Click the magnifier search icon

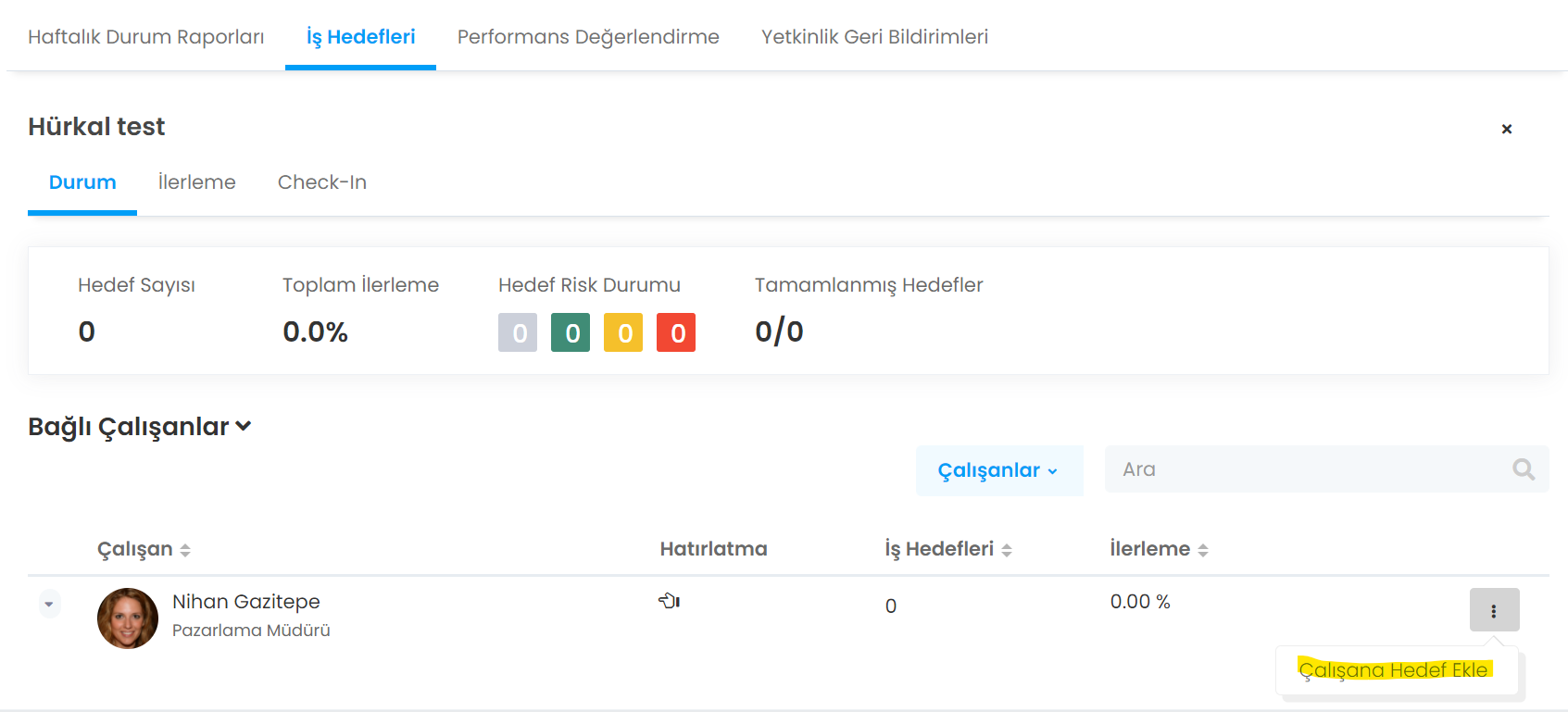click(x=1524, y=469)
